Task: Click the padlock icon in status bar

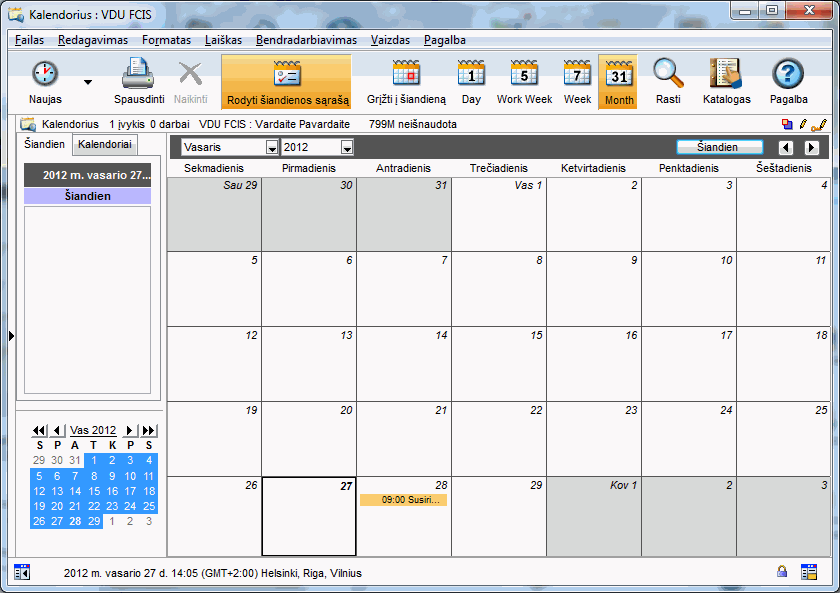Action: 783,572
